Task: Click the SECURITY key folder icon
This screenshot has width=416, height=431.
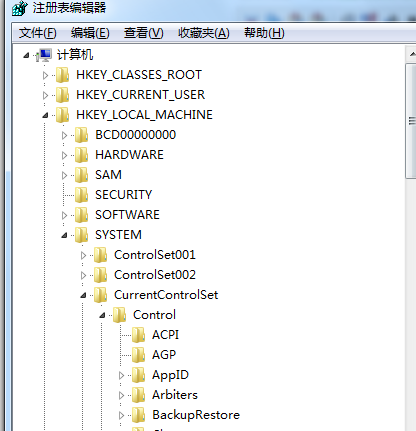Action: (81, 195)
